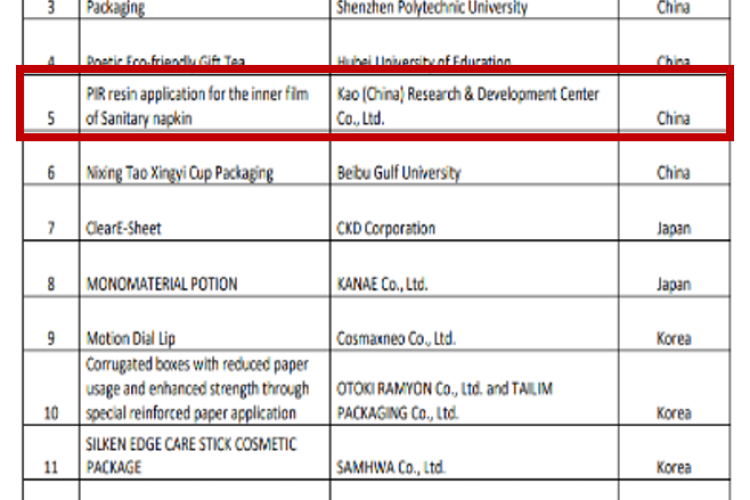Image resolution: width=750 pixels, height=500 pixels.
Task: Select row number 7 cell
Action: 51,212
